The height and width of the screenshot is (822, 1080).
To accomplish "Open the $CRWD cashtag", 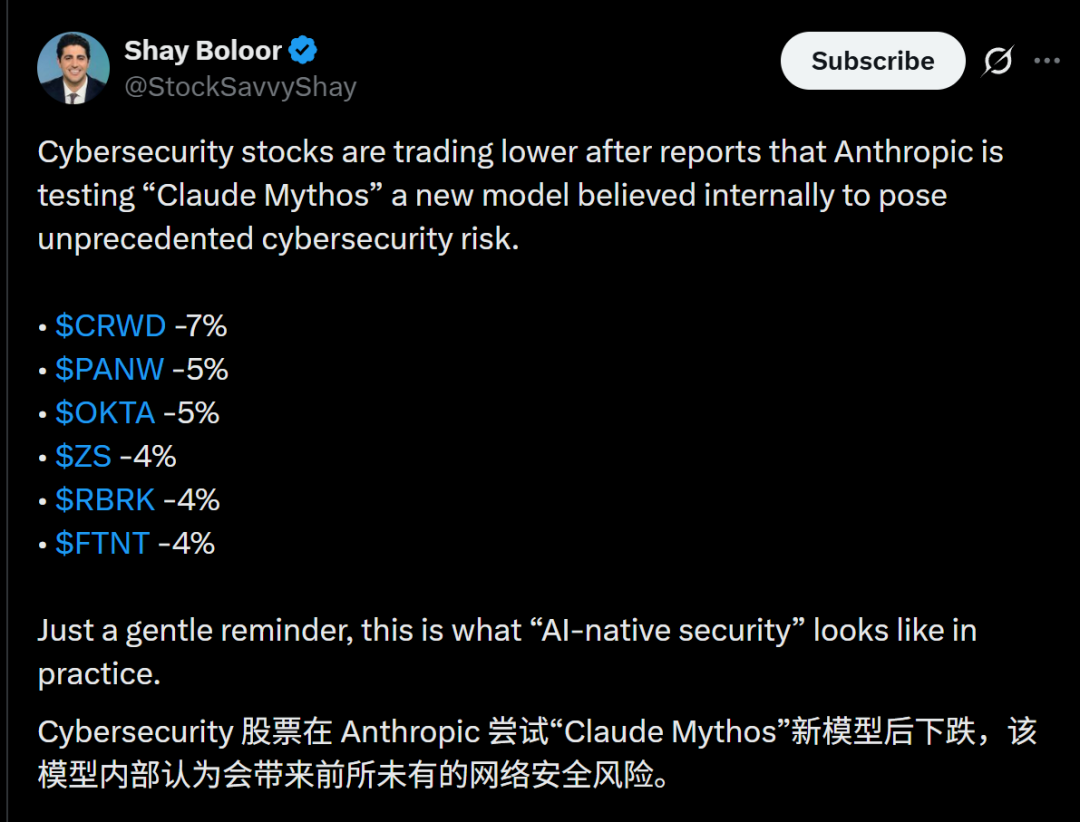I will (110, 326).
